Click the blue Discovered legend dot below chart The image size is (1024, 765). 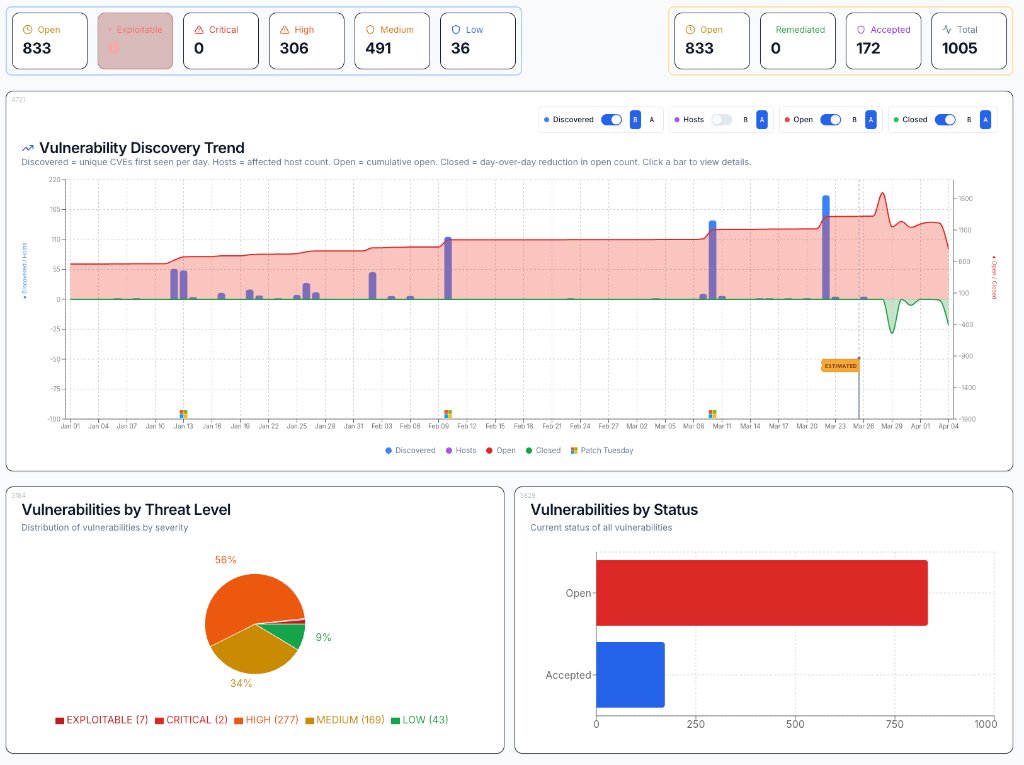tap(389, 450)
